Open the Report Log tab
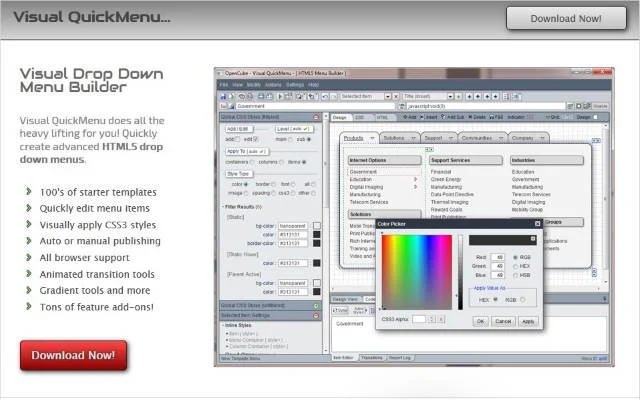Viewport: 640px width, 400px height. (400, 358)
